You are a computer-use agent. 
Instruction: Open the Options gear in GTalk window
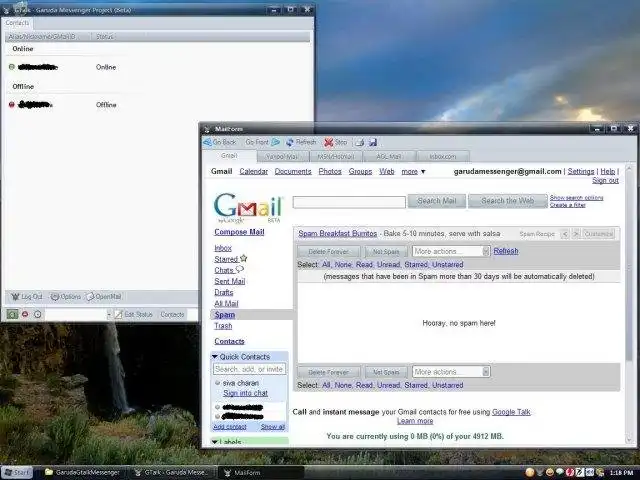point(65,297)
